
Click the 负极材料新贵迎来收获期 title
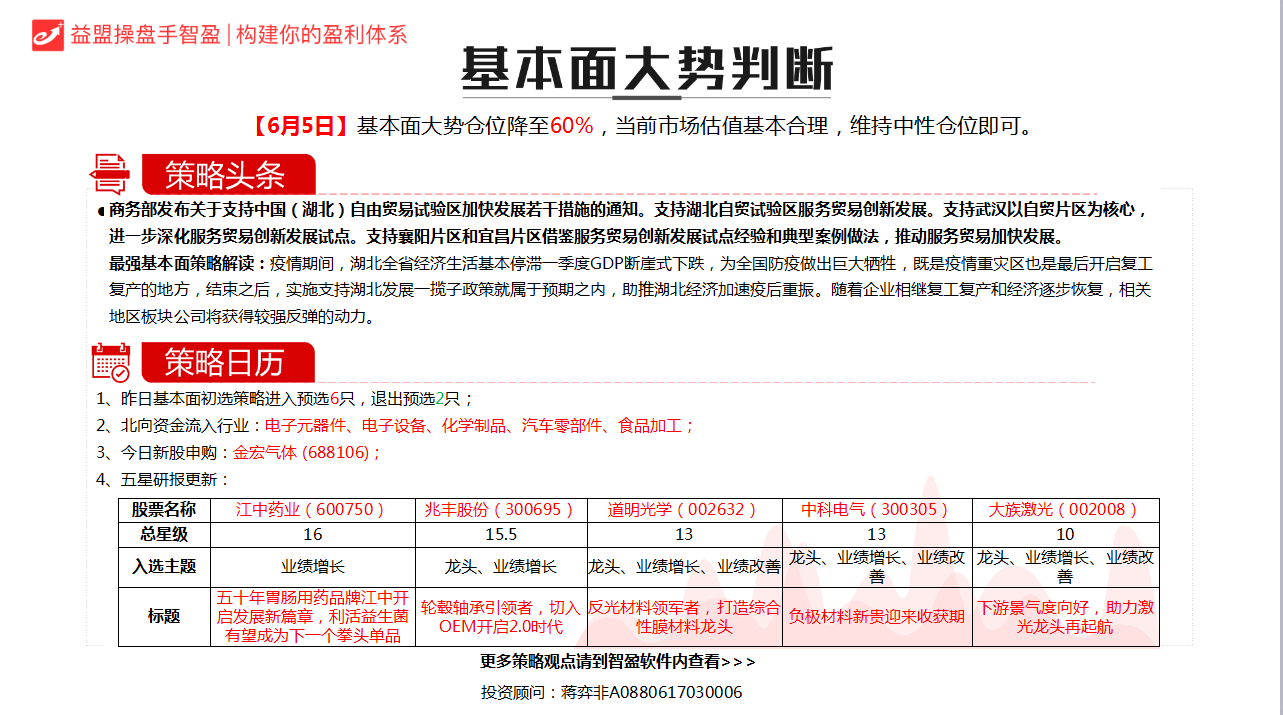tap(876, 617)
